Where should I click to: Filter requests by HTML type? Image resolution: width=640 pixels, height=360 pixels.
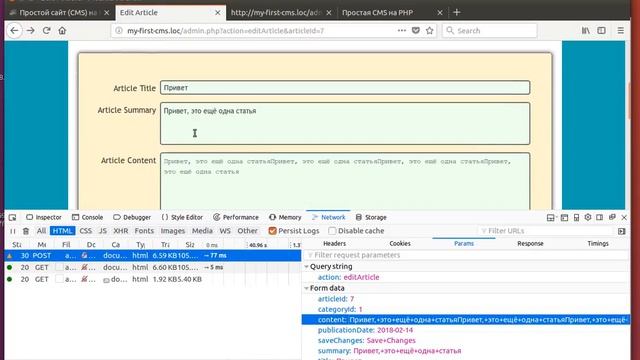(x=62, y=231)
